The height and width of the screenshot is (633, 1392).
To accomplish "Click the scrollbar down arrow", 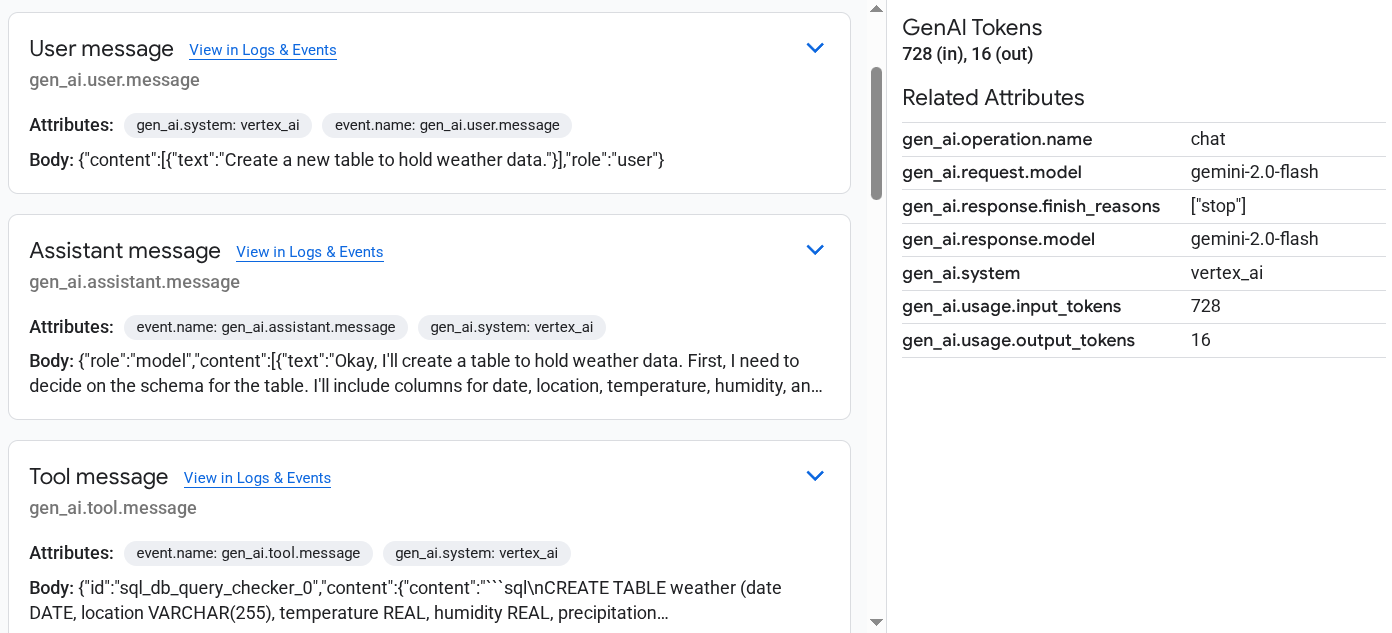I will click(x=875, y=622).
